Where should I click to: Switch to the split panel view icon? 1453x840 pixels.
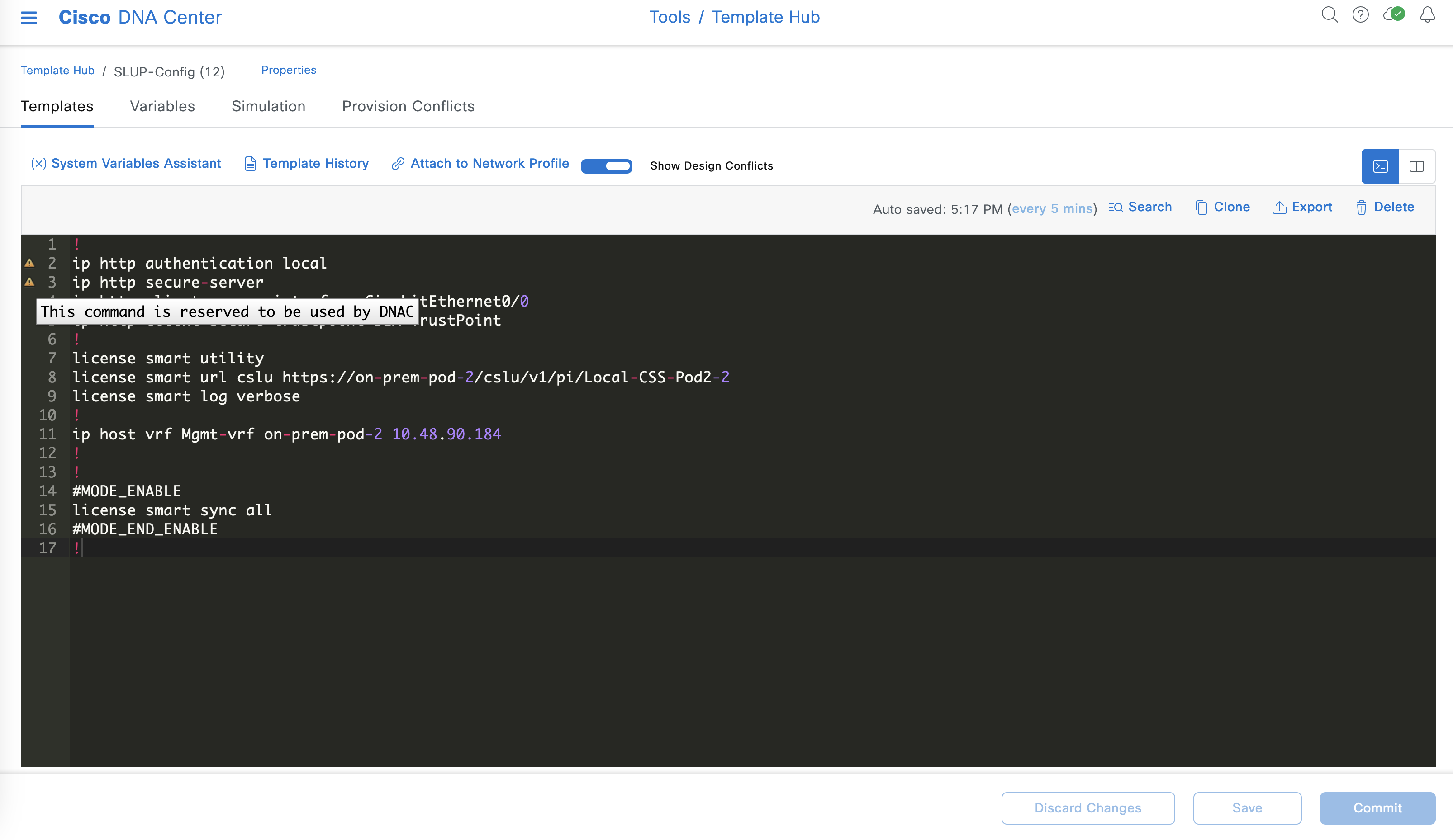click(1417, 166)
